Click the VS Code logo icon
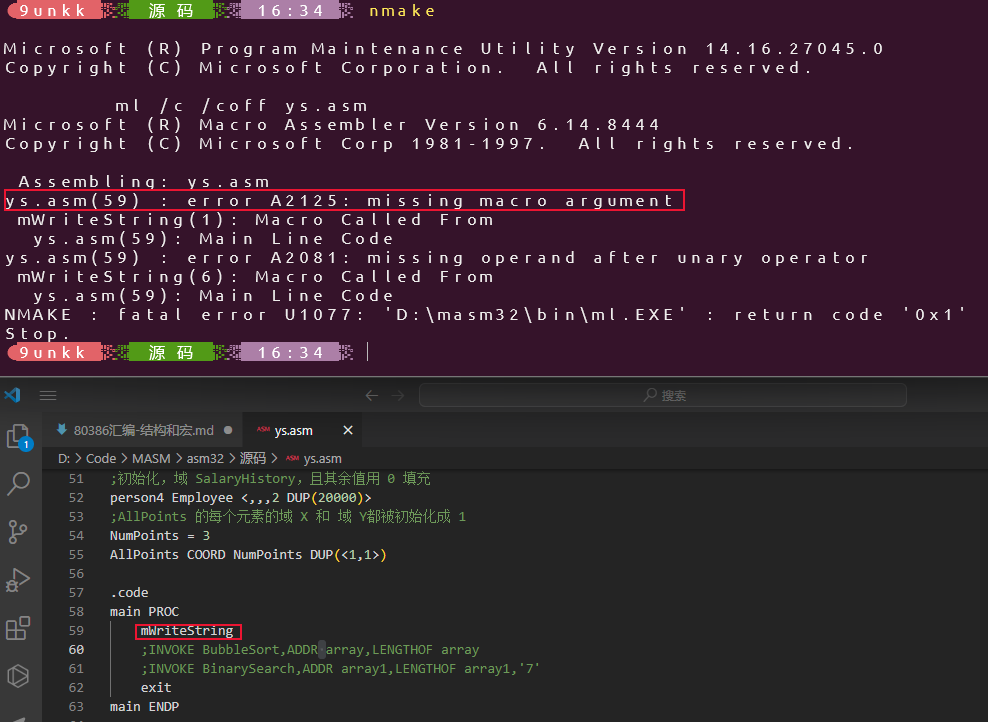 [13, 395]
